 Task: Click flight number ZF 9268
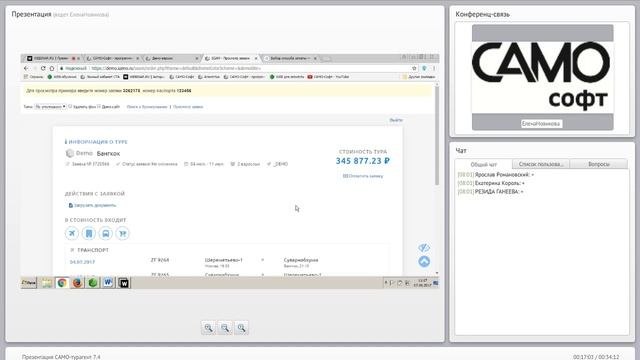pos(160,260)
